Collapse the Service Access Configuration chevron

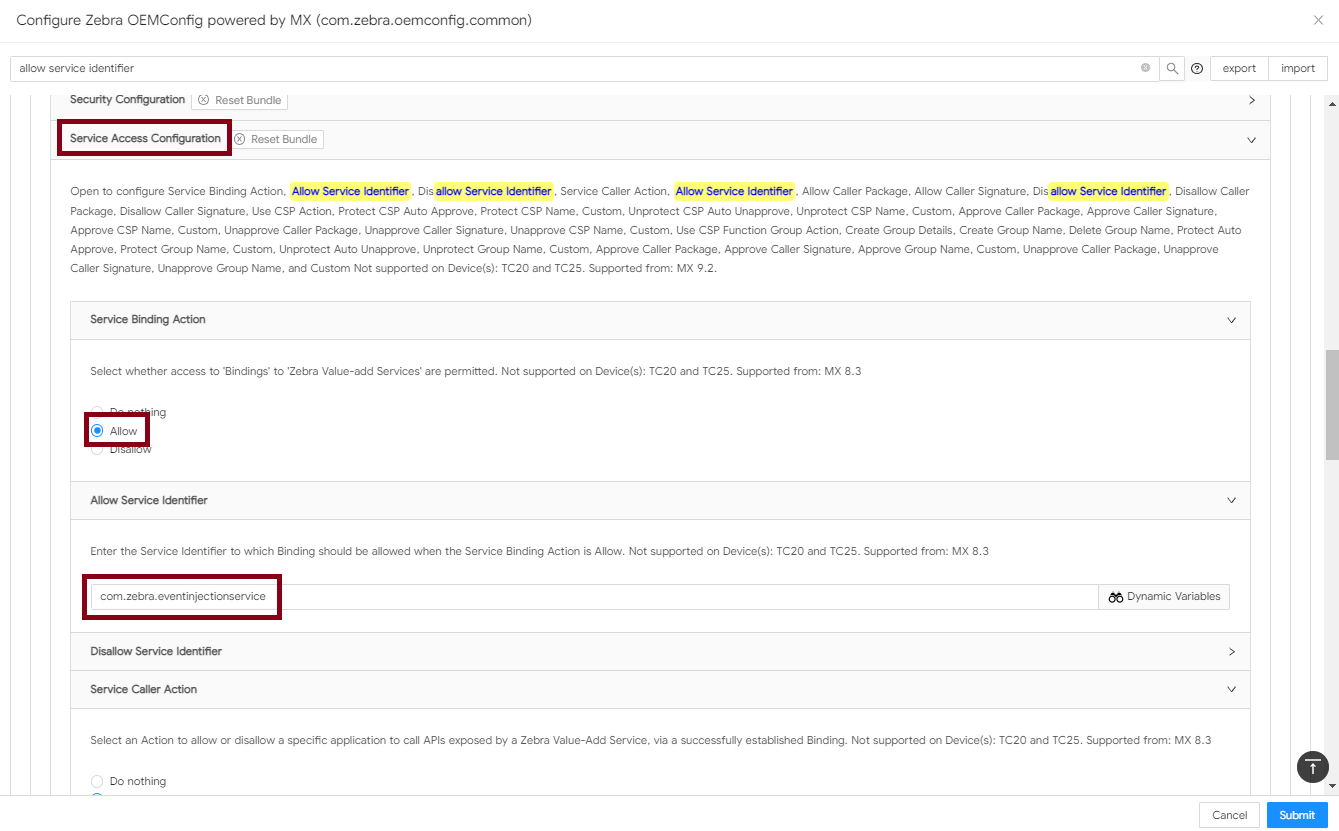click(1252, 140)
